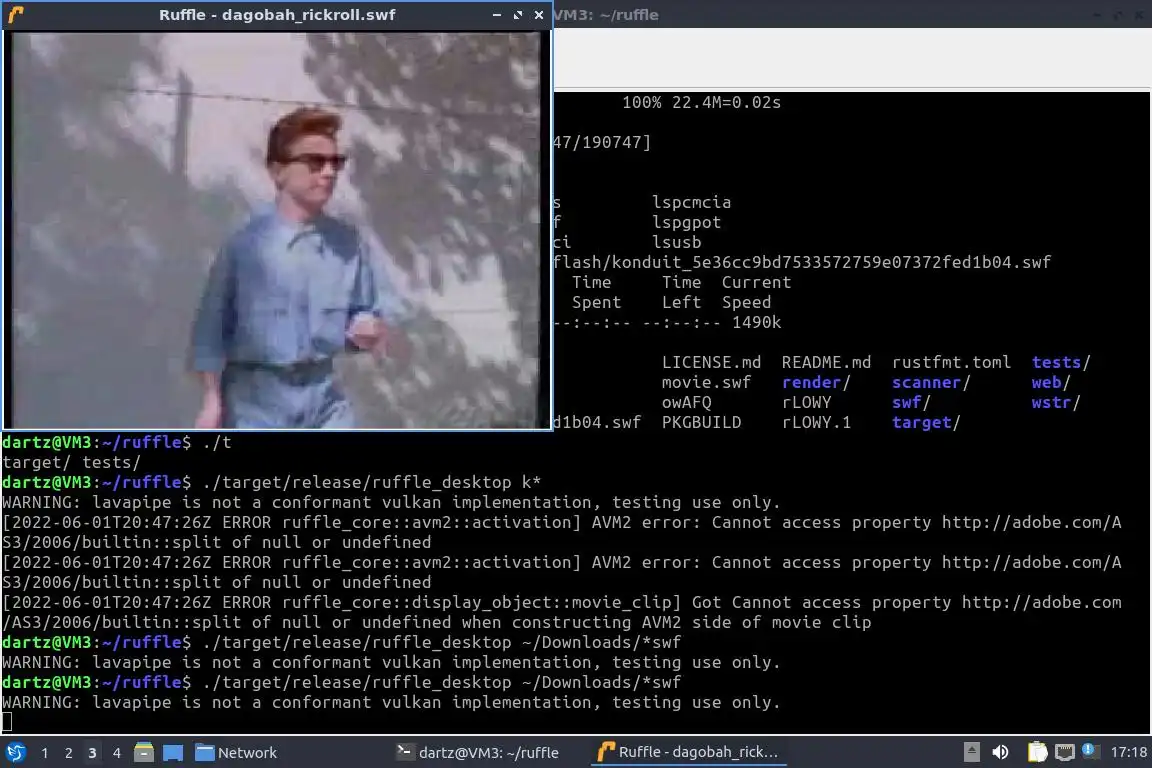Click 'lspcmcia' in the terminal output
Viewport: 1152px width, 768px height.
coord(691,202)
